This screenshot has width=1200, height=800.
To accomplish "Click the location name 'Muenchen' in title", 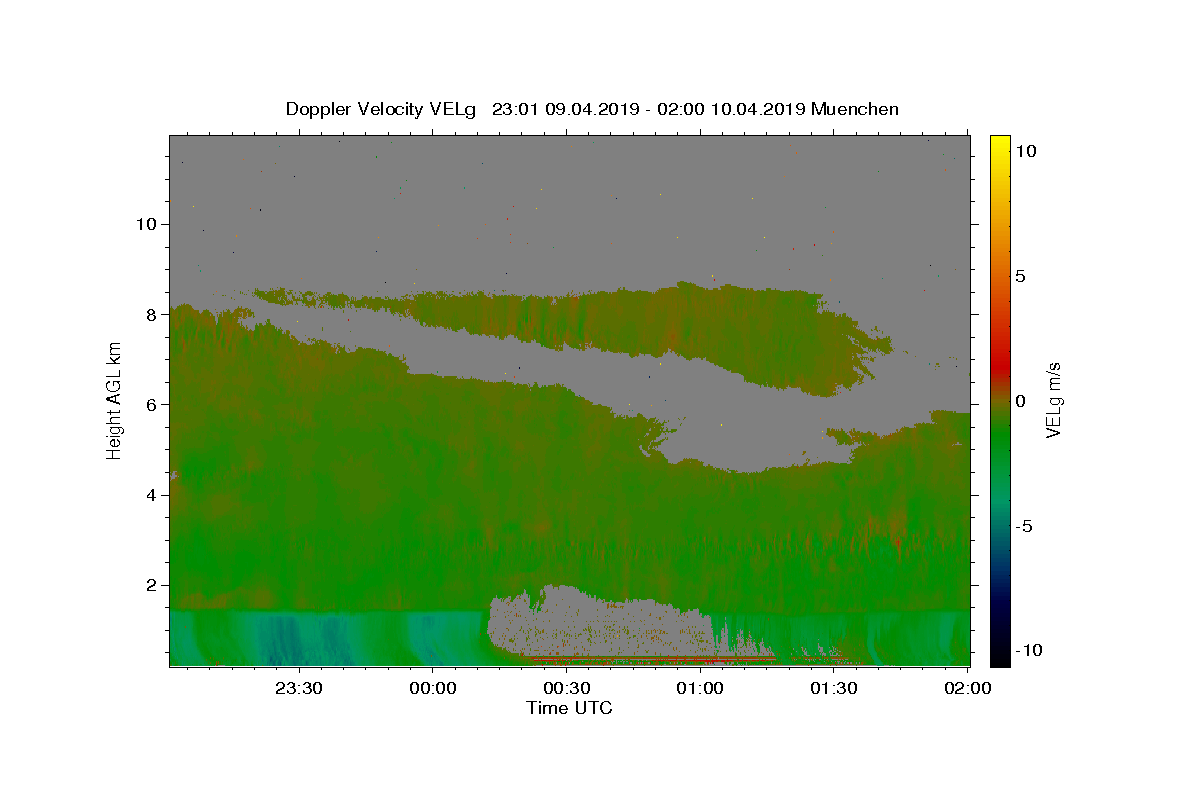I will point(855,109).
